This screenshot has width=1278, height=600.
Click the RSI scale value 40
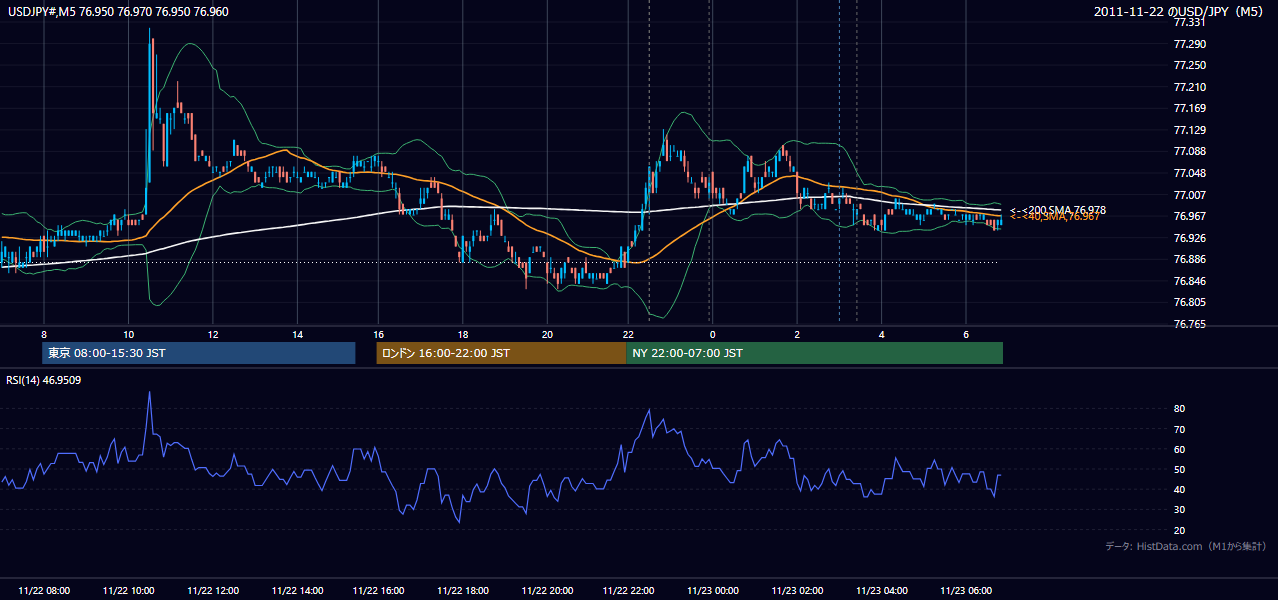(1180, 490)
